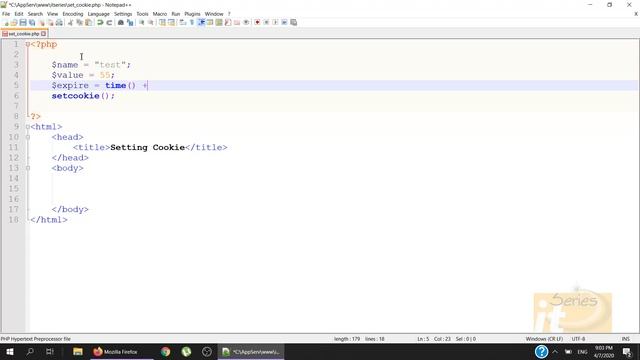The height and width of the screenshot is (360, 640).
Task: Open the Plugins menu
Action: [192, 14]
